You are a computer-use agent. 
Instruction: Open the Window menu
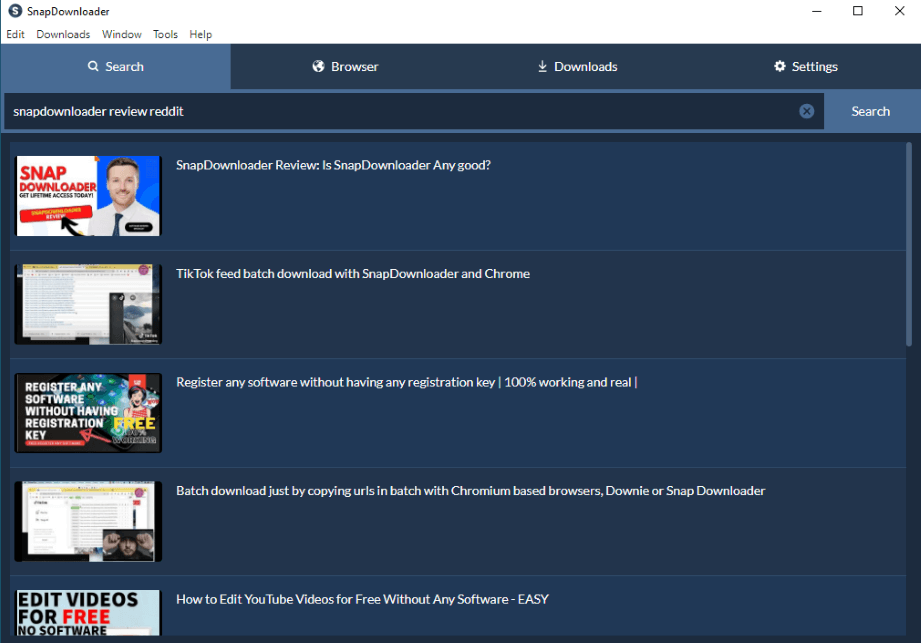(x=122, y=34)
